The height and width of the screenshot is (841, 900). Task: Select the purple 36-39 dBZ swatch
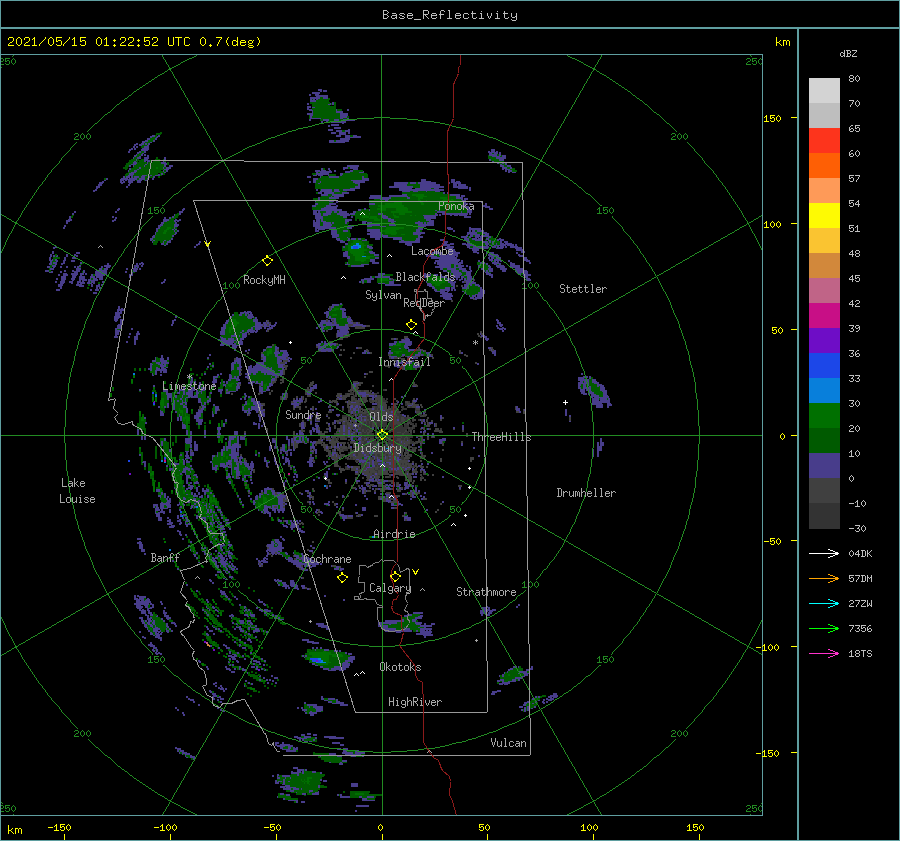tap(824, 340)
